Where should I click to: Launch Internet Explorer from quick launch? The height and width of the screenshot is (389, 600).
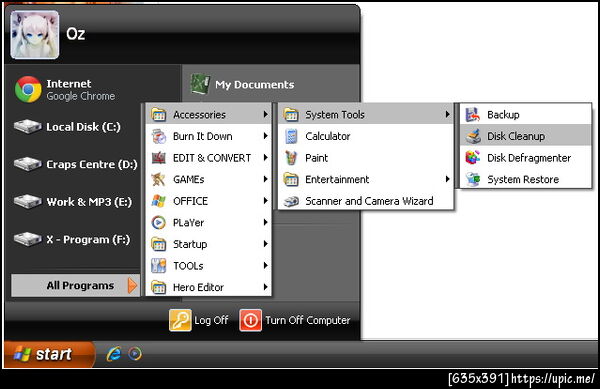coord(113,354)
